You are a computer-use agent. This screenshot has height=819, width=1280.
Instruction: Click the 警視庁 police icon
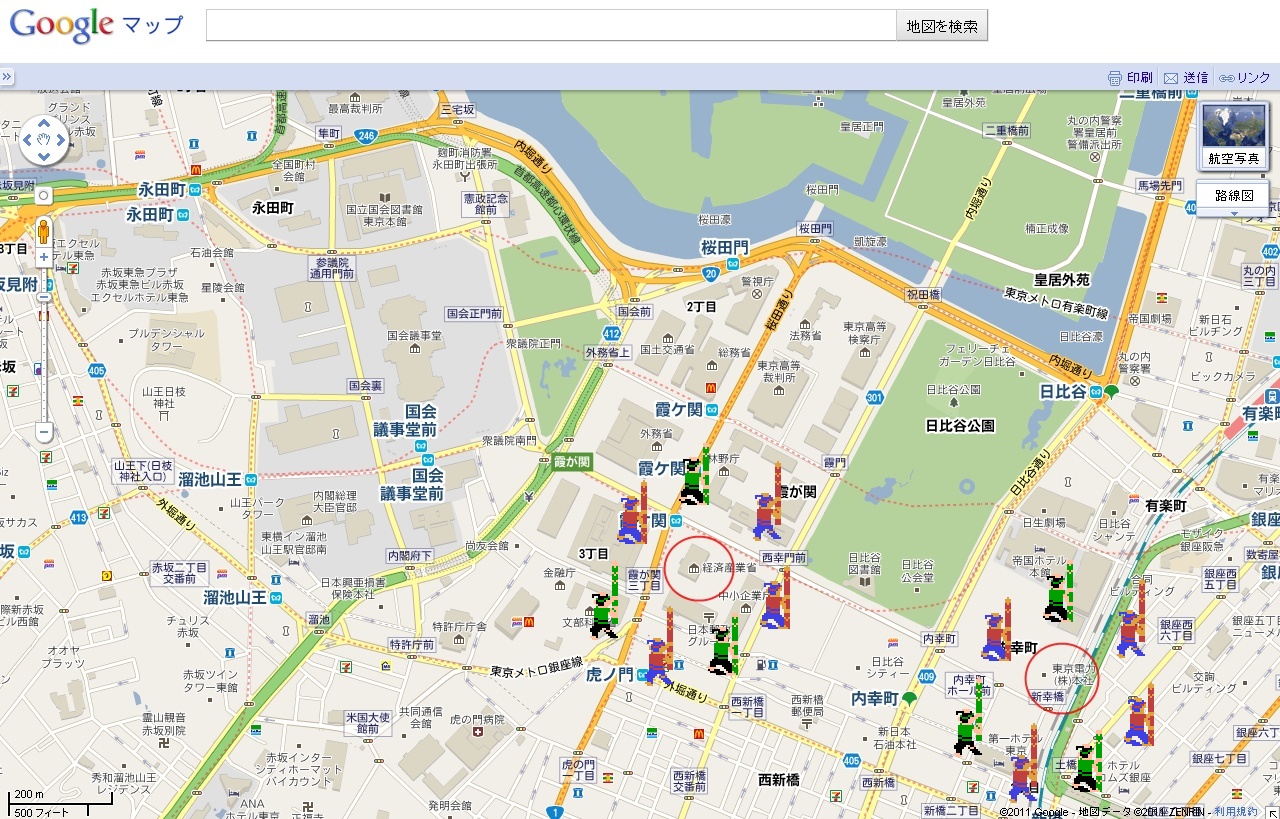(x=757, y=294)
